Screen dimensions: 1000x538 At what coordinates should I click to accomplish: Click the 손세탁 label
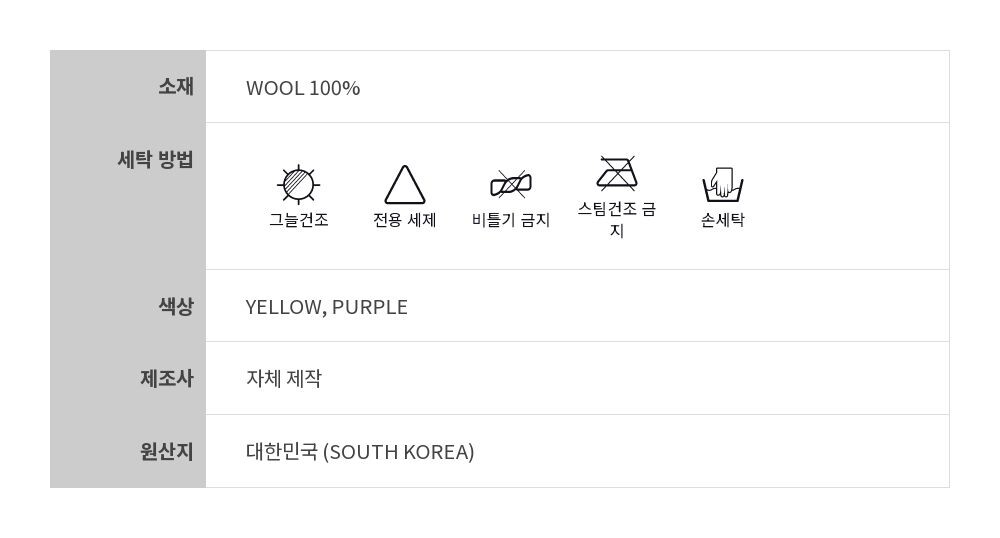722,220
